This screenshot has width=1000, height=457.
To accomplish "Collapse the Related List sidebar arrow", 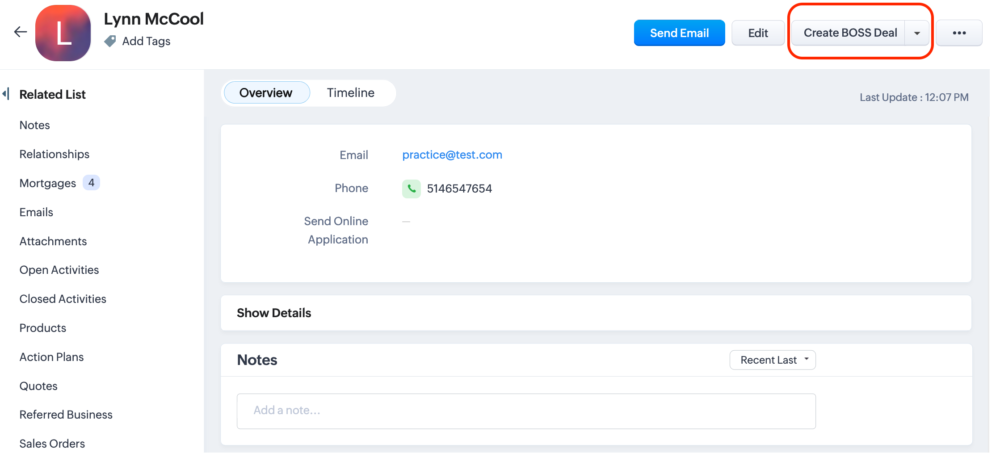I will click(6, 94).
